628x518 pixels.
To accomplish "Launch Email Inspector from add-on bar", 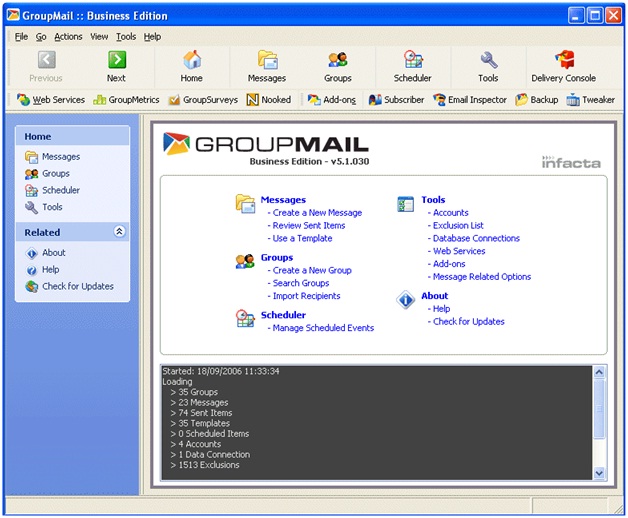I will [470, 100].
